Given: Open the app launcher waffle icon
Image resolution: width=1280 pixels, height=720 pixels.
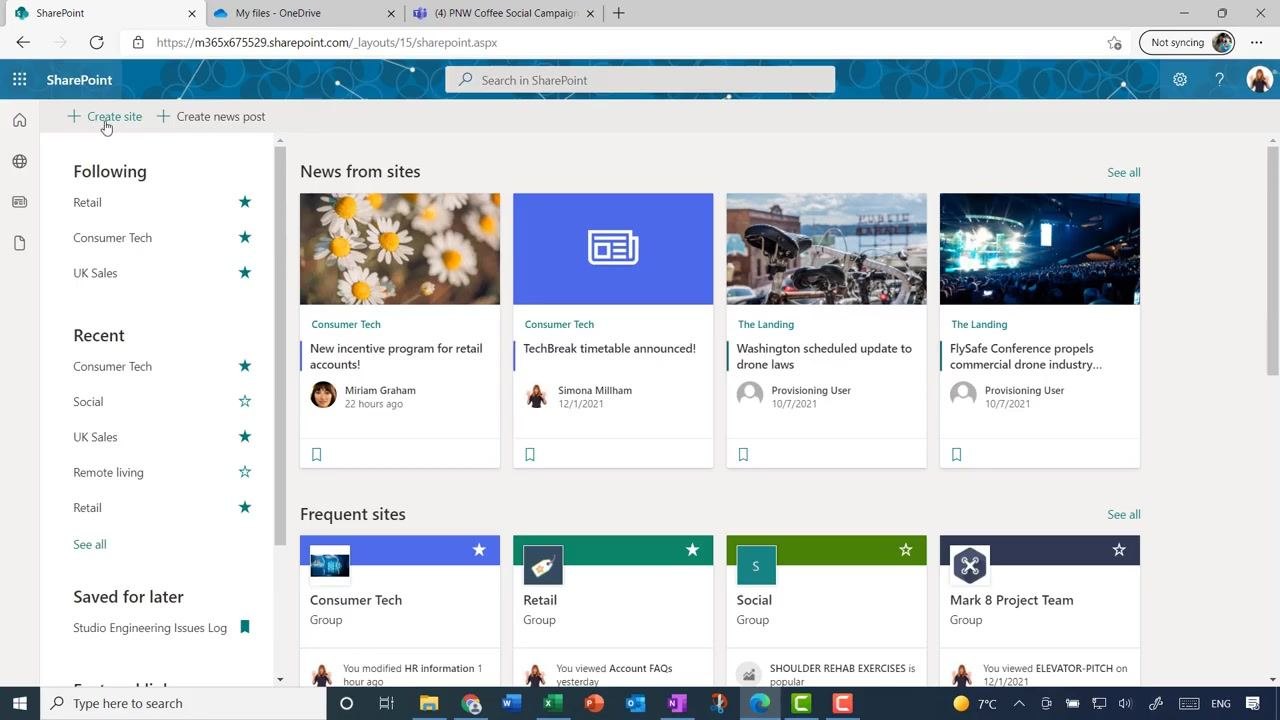Looking at the screenshot, I should tap(19, 80).
